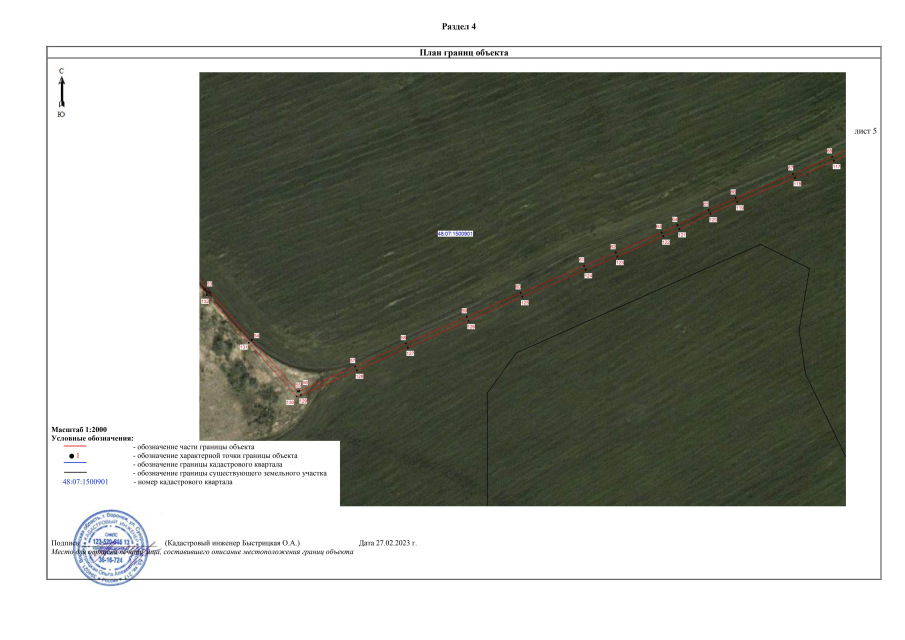Select point label 131 on the boundary
Image resolution: width=905 pixels, height=640 pixels.
click(244, 347)
